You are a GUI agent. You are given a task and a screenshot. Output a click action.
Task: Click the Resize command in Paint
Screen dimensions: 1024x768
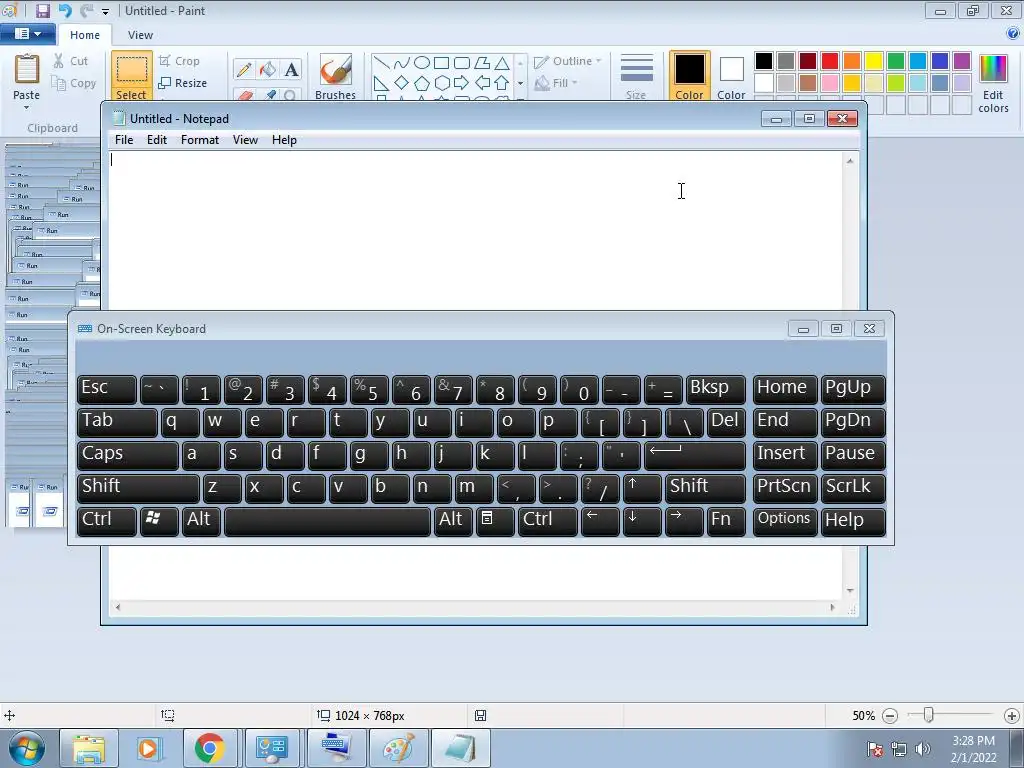click(x=183, y=83)
